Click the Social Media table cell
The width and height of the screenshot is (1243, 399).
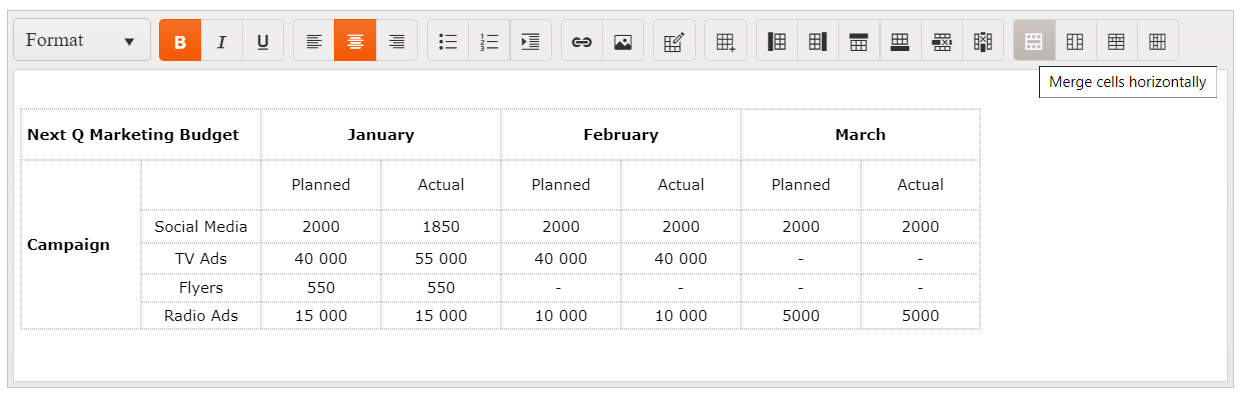point(201,227)
